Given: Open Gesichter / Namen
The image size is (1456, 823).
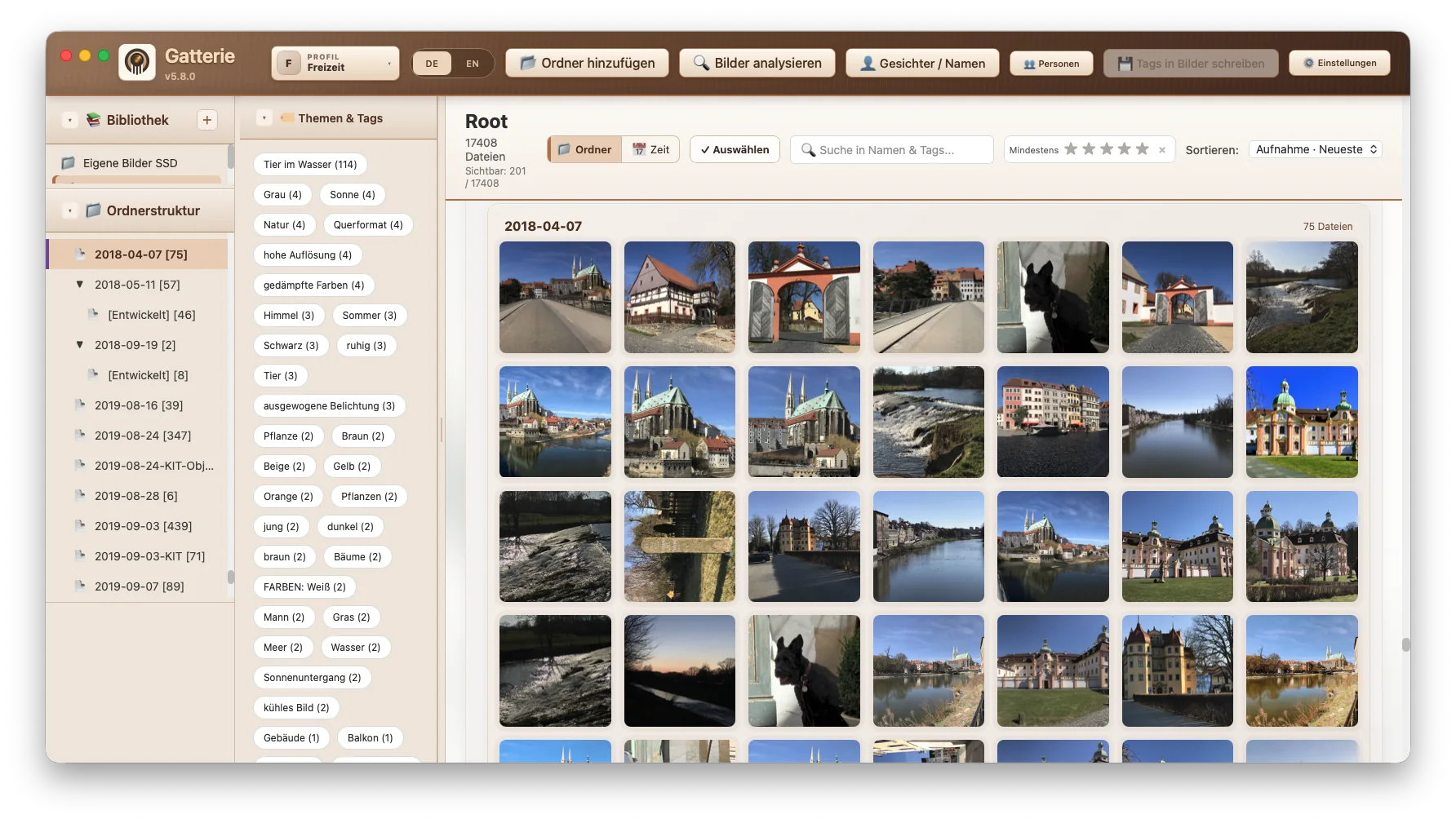Looking at the screenshot, I should point(922,63).
